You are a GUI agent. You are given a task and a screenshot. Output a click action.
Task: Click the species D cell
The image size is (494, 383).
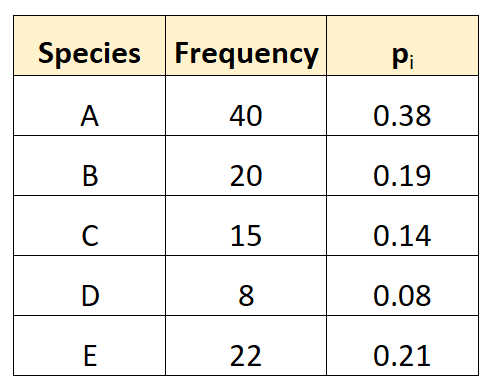(x=89, y=286)
